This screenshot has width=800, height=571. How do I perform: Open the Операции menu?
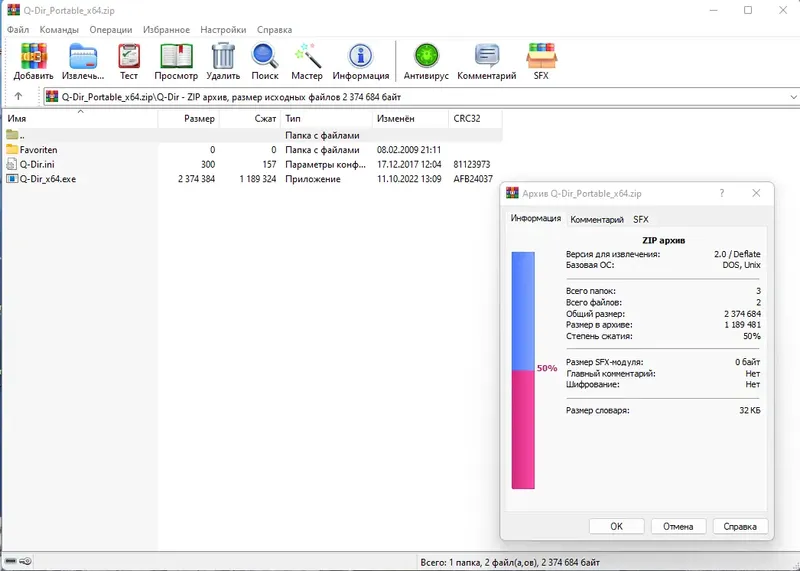(111, 30)
